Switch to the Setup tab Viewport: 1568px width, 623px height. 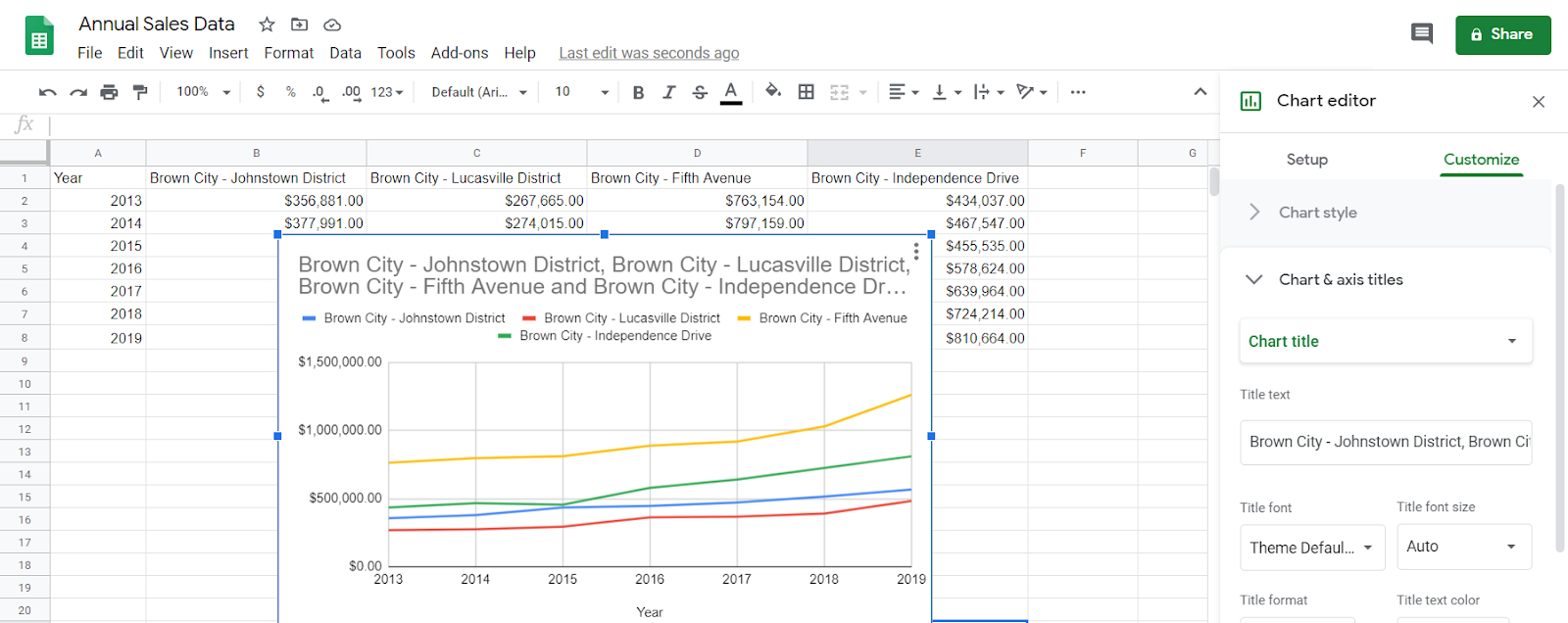(1306, 160)
